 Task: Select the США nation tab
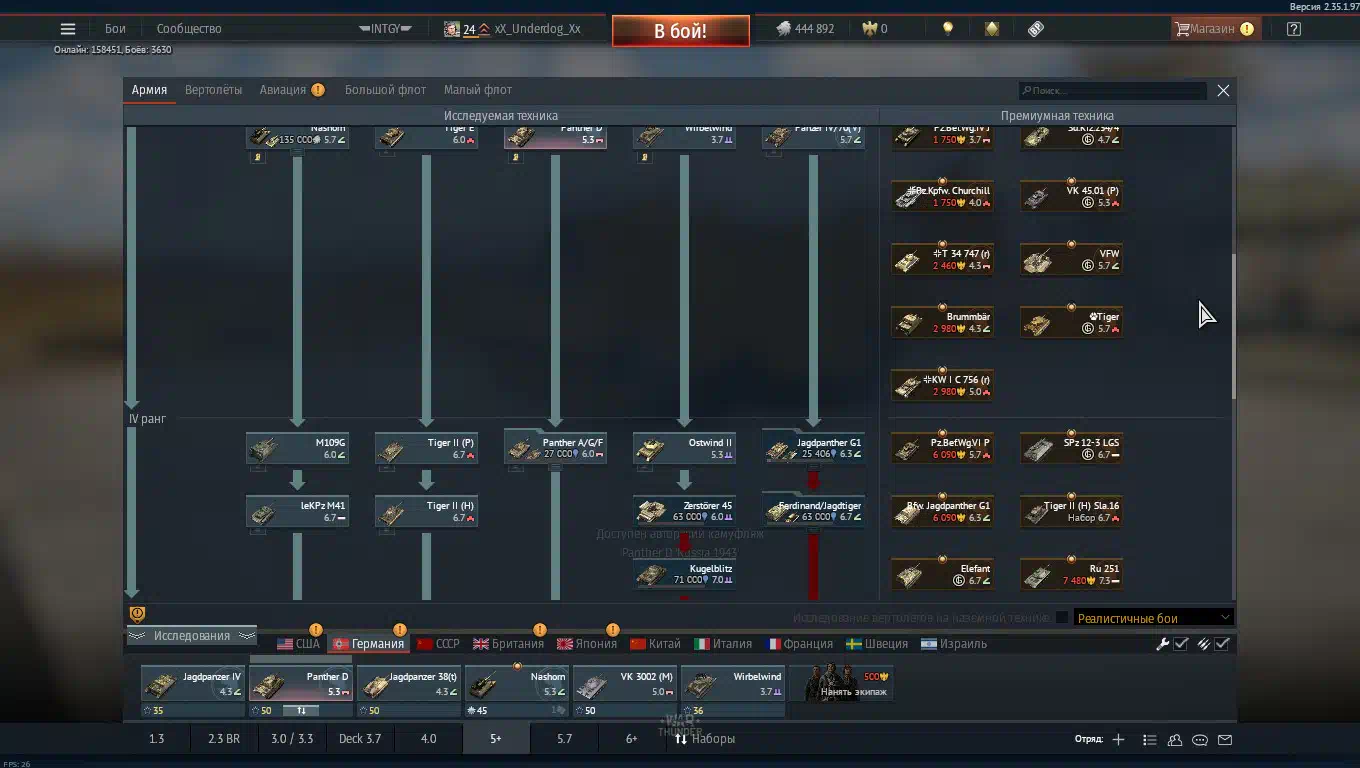tap(299, 644)
